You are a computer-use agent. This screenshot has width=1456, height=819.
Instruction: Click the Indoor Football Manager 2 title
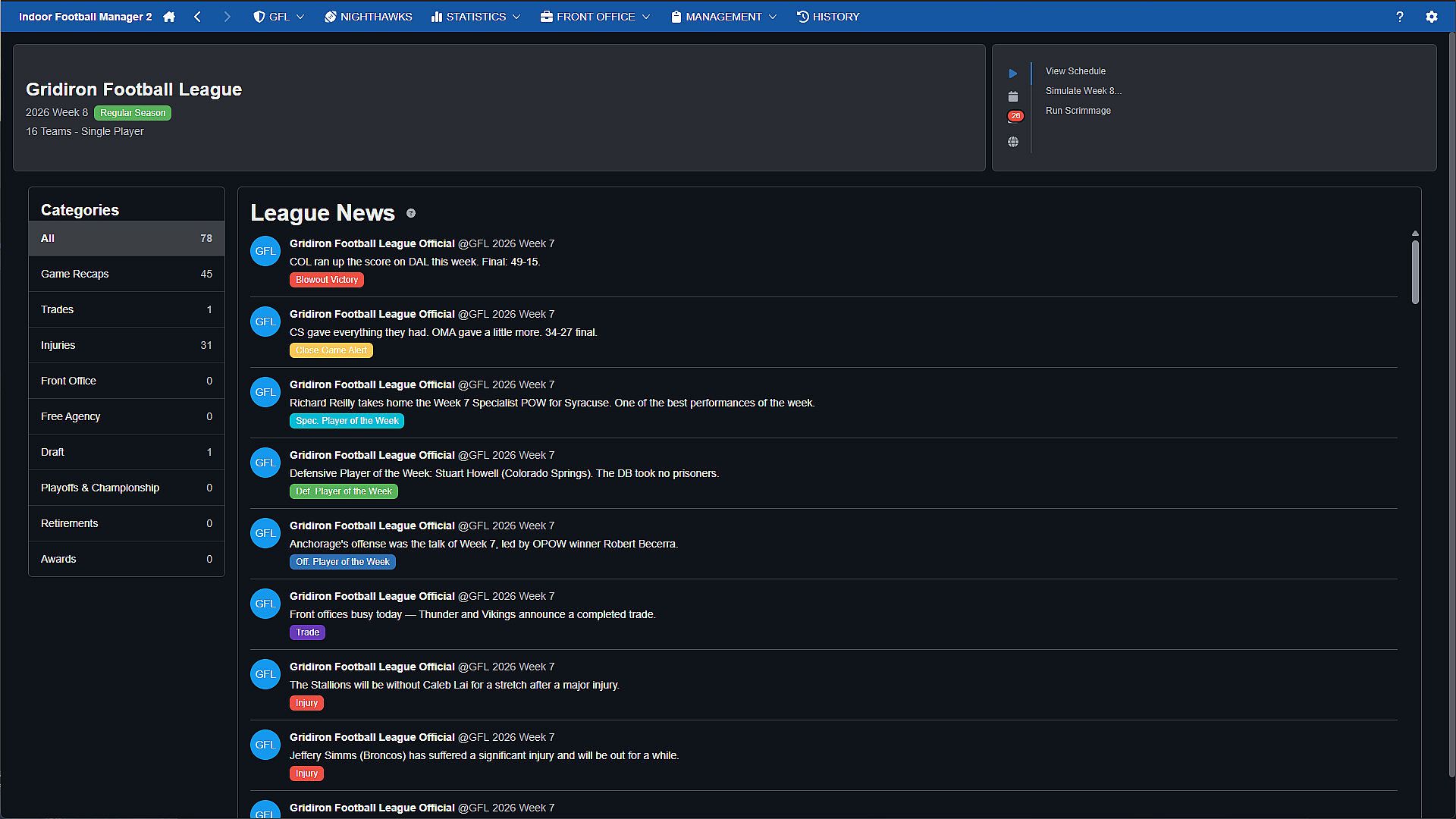(85, 17)
